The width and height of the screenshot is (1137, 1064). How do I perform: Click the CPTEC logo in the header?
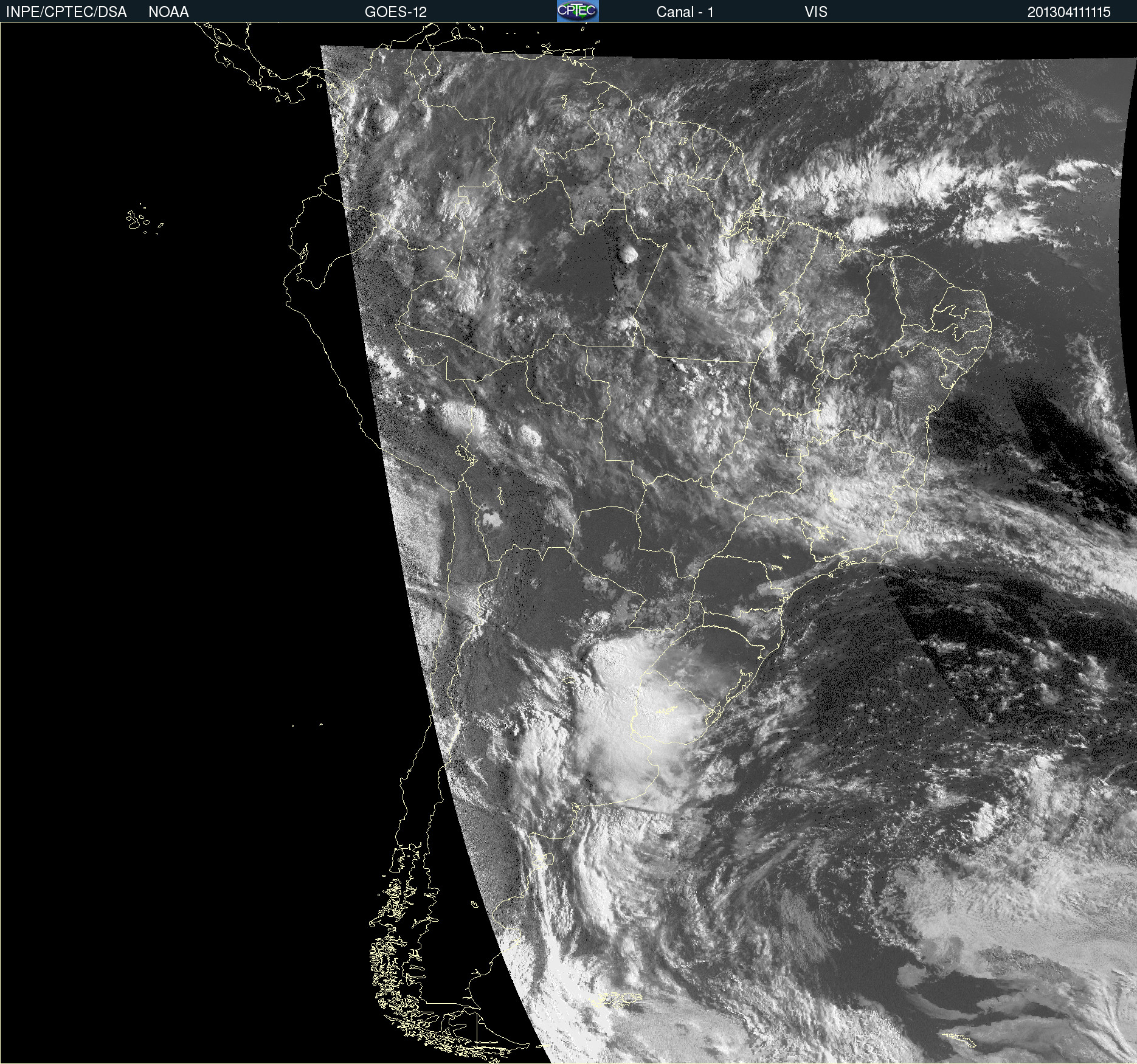point(578,11)
